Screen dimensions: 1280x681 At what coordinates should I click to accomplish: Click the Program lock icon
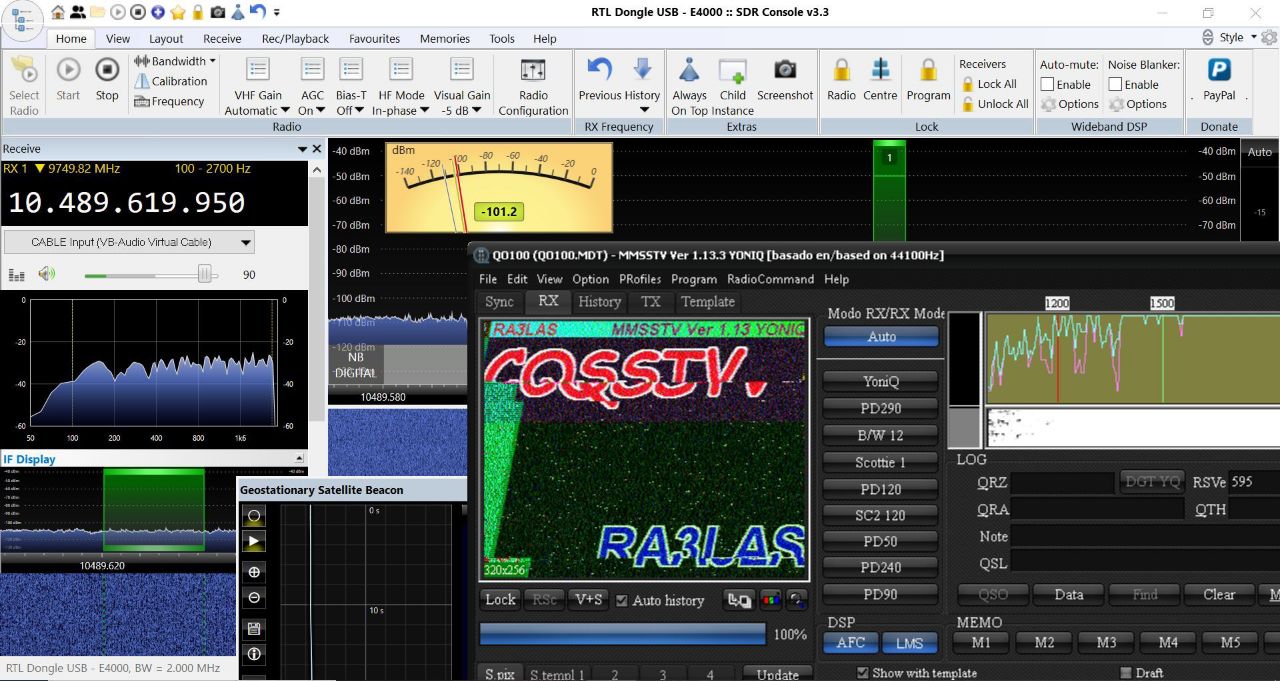(x=928, y=80)
